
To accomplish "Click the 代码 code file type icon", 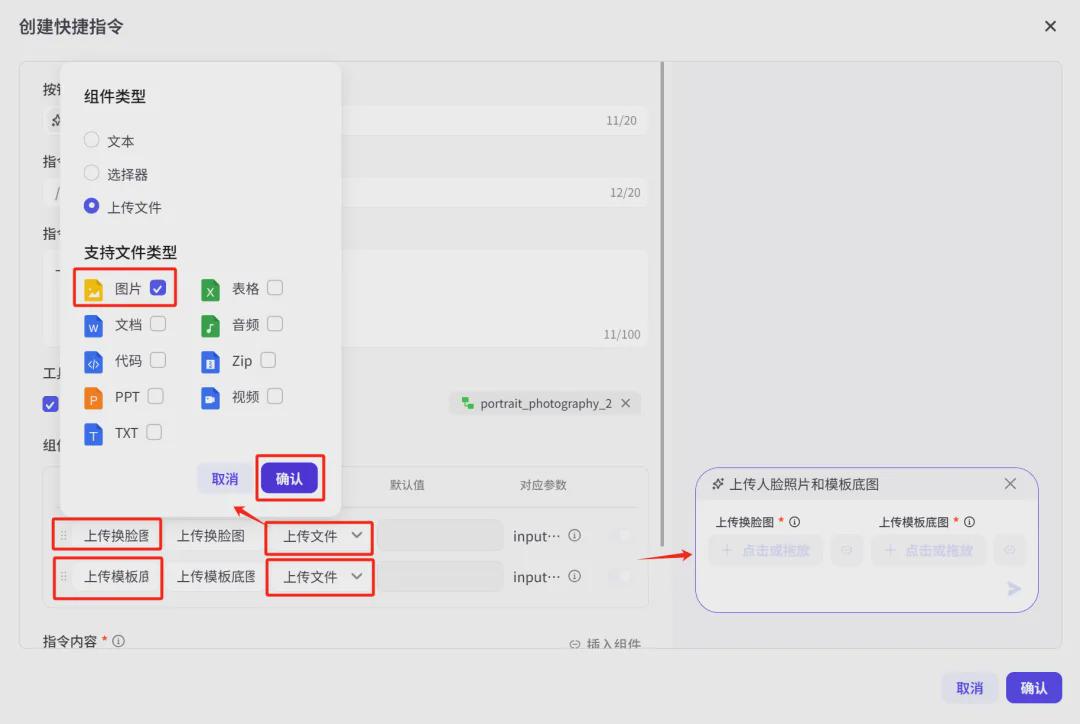I will 95,361.
